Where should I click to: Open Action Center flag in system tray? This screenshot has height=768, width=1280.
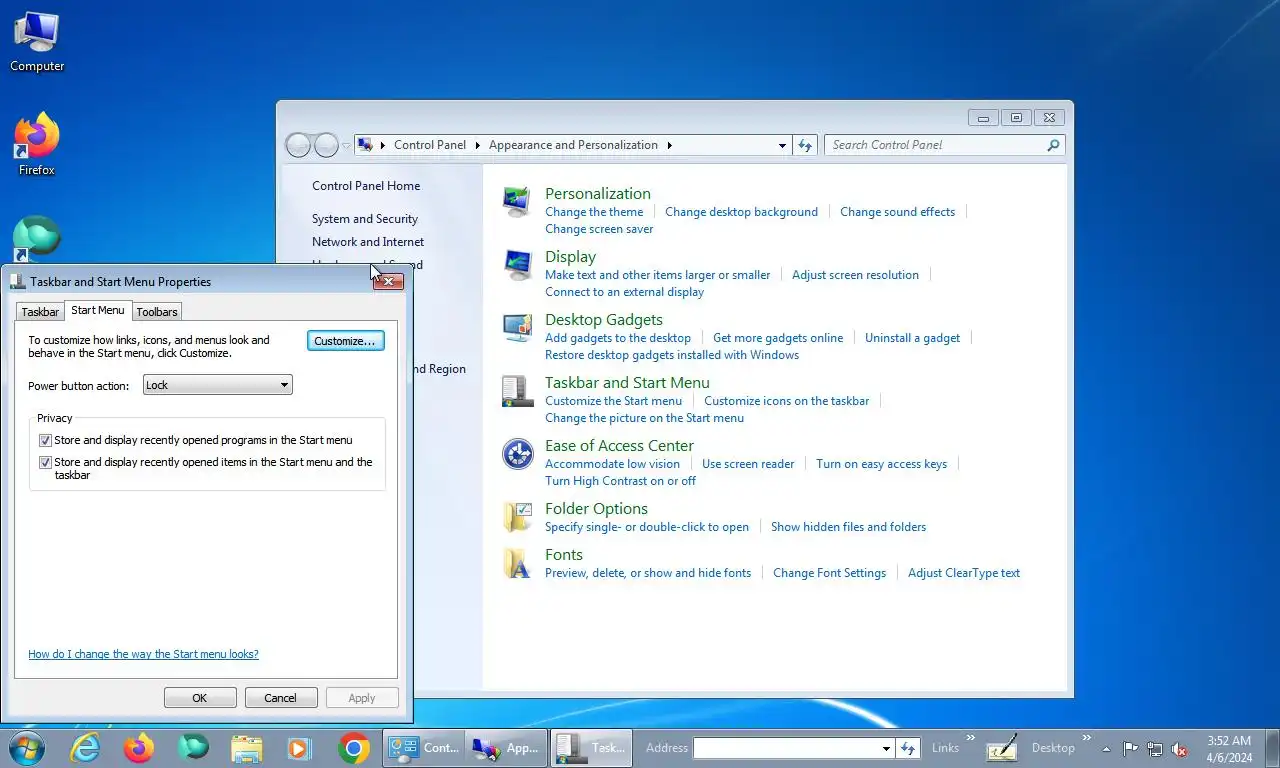(1130, 748)
